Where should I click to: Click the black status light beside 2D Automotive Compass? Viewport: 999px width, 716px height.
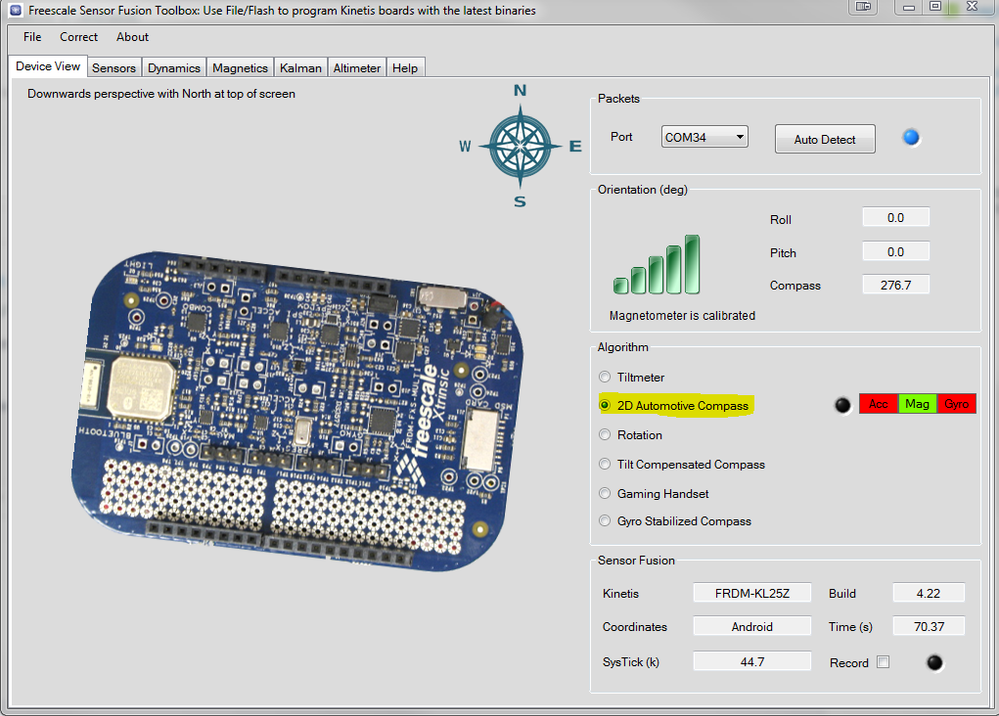(x=843, y=404)
